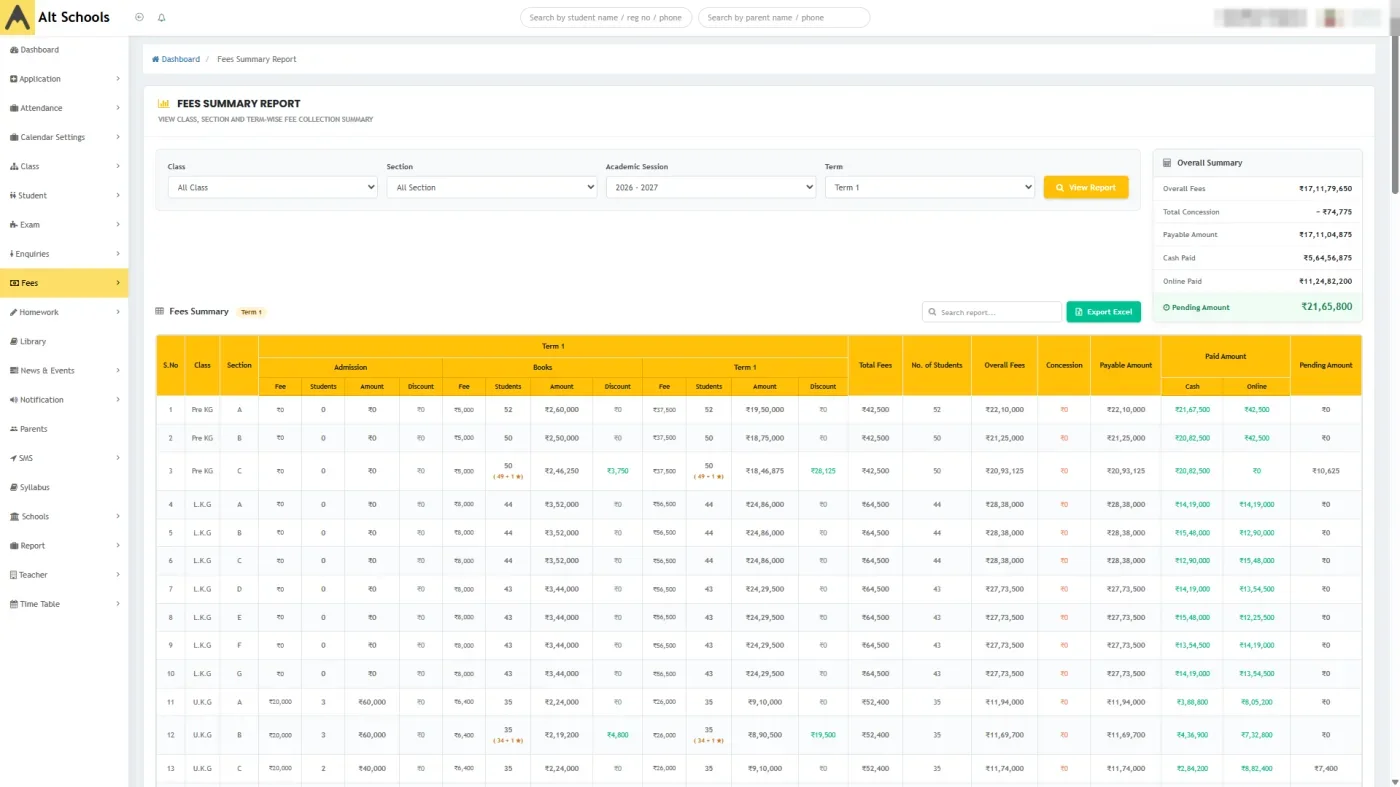The width and height of the screenshot is (1400, 787).
Task: Click the Overall Fees ₹17,11,79,650 value
Action: [1325, 188]
